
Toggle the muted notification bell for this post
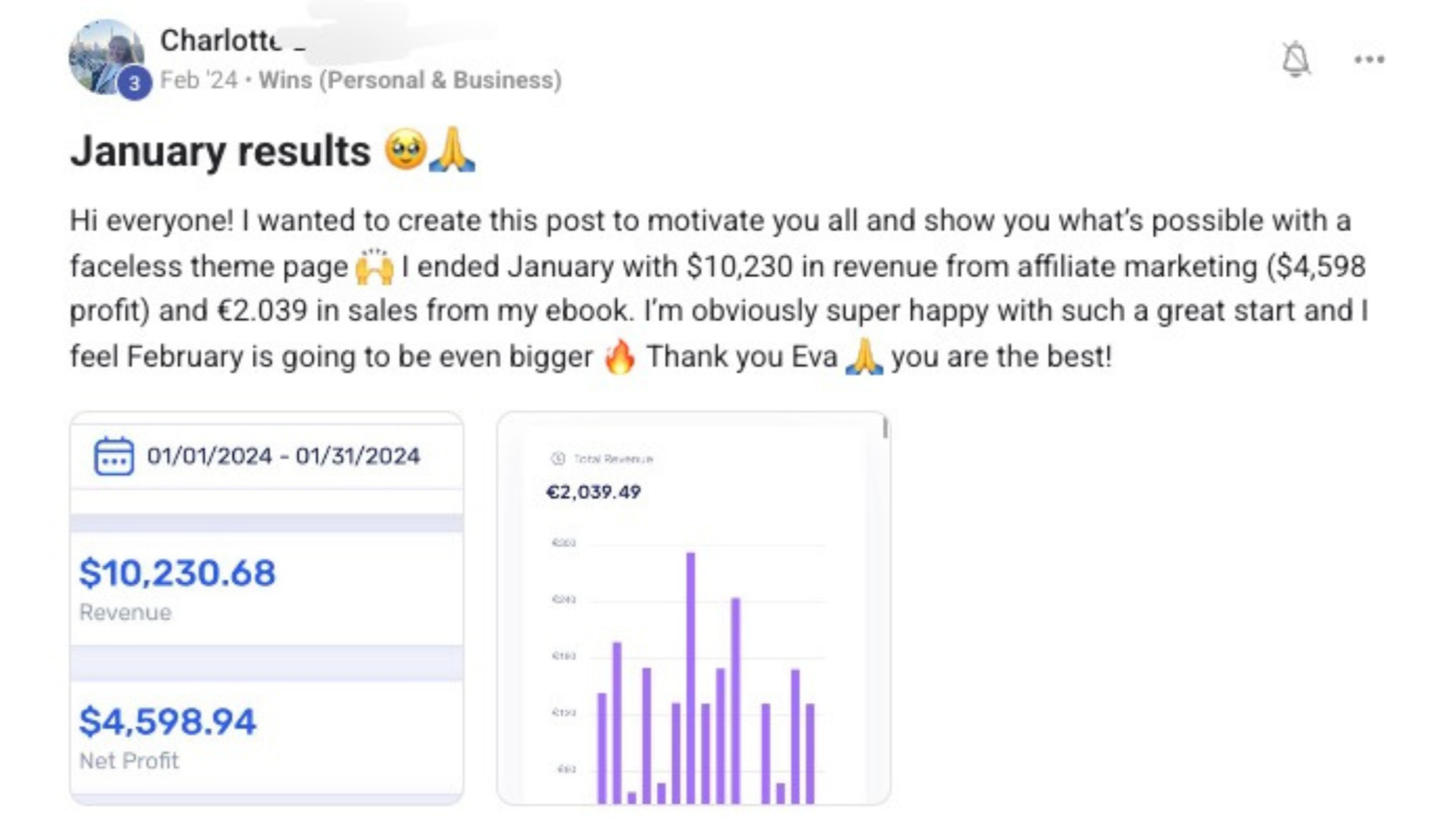tap(1294, 59)
